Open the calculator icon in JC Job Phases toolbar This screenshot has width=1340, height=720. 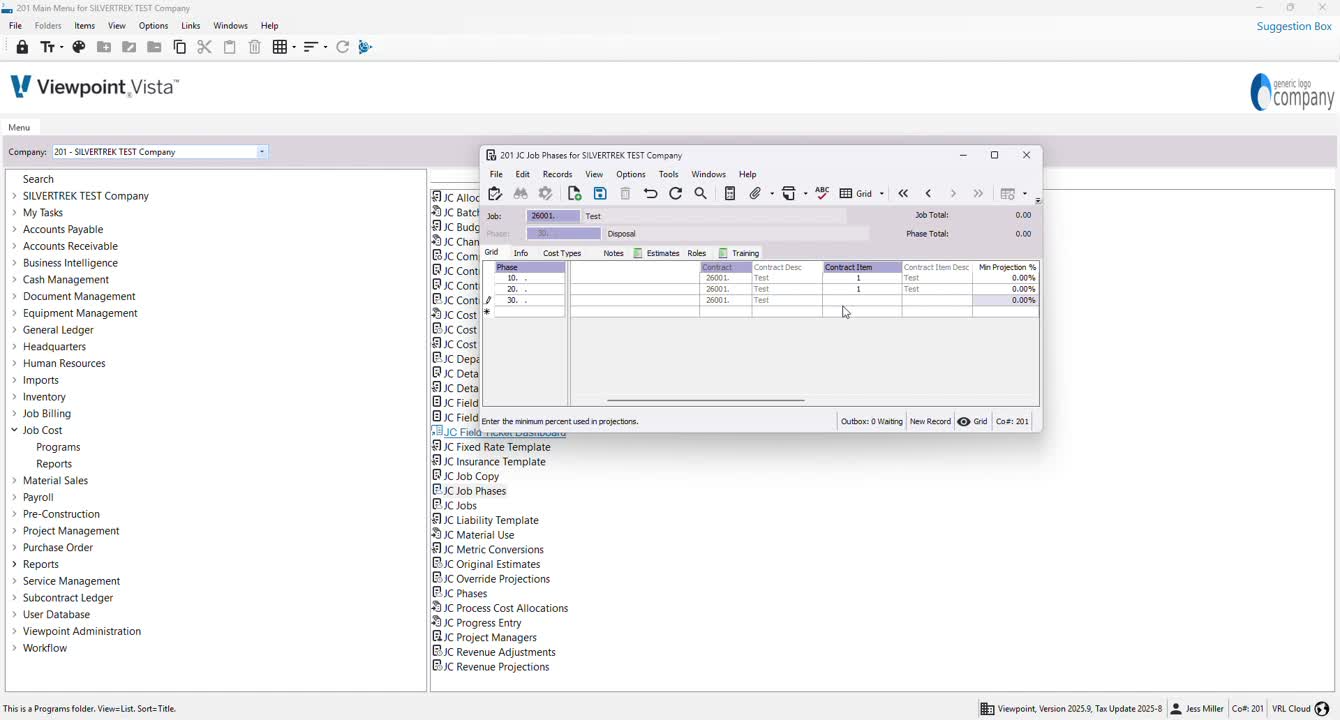[730, 194]
